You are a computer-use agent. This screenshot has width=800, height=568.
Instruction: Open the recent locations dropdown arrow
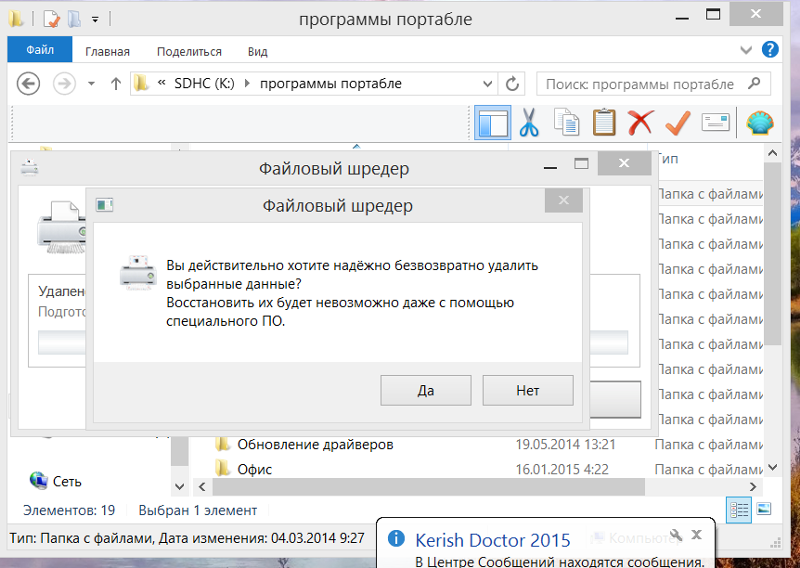pos(91,84)
